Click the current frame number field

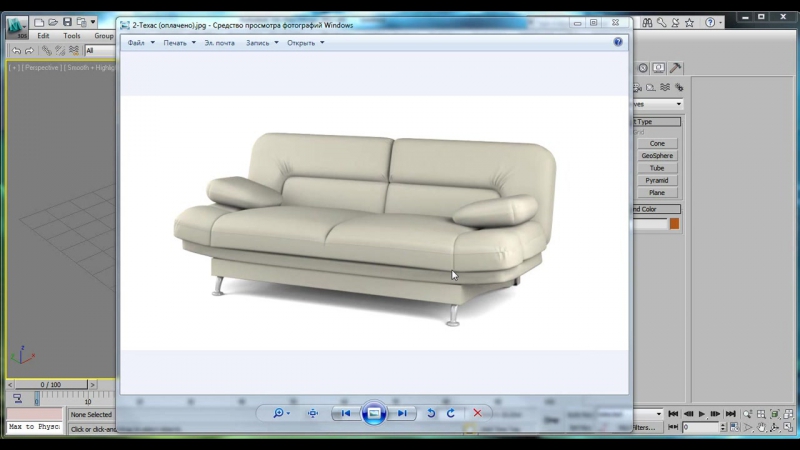[x=700, y=427]
